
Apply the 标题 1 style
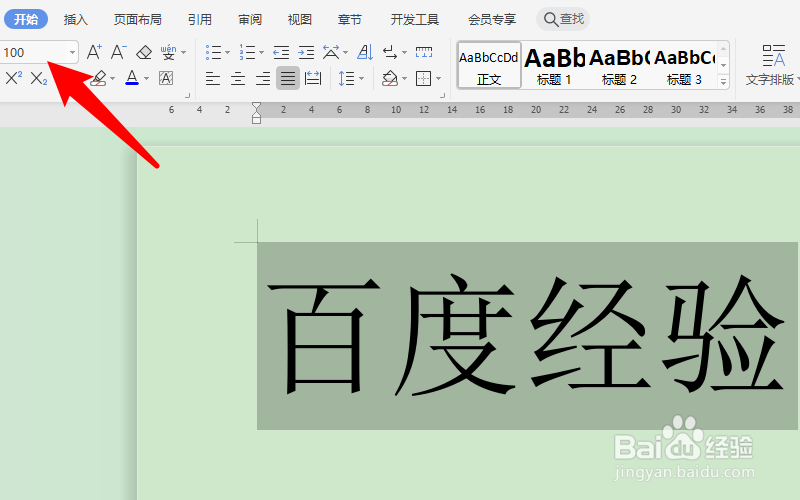554,65
